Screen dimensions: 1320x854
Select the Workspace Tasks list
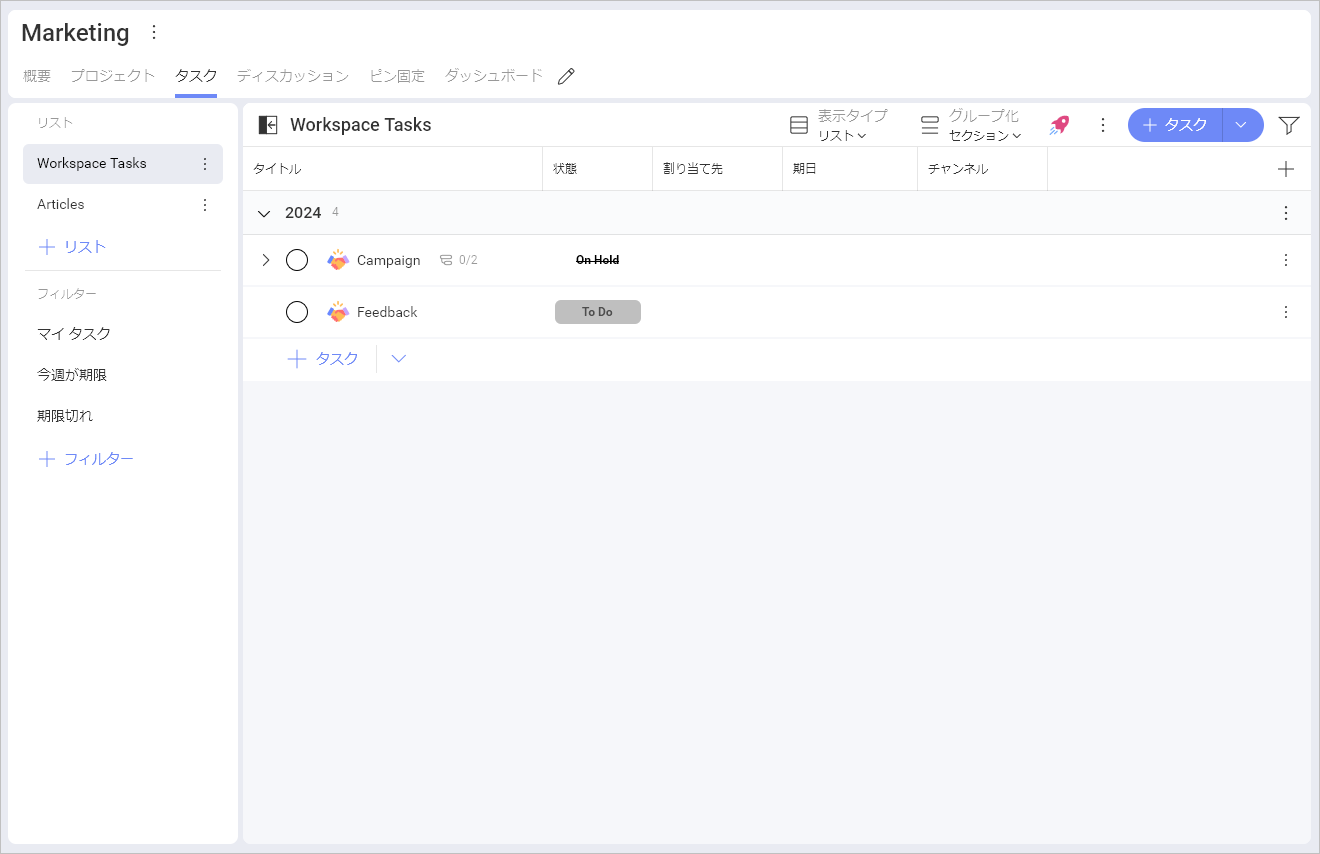[x=123, y=164]
